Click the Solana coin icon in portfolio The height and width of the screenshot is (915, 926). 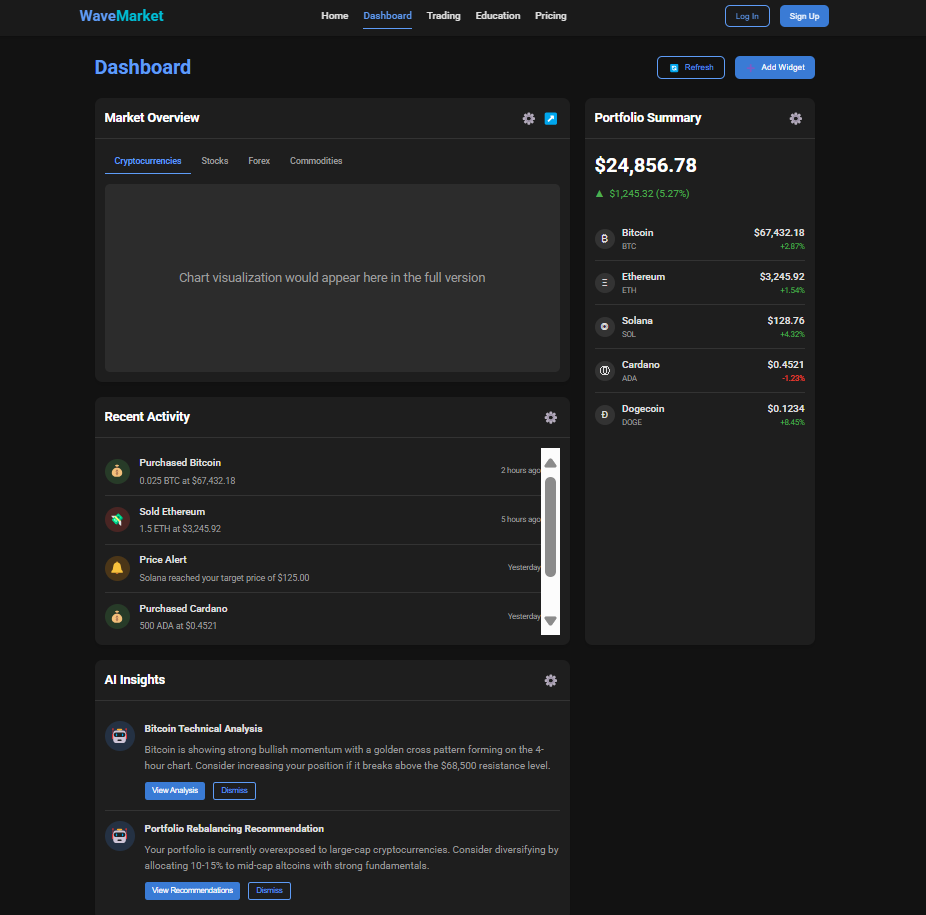[x=604, y=327]
